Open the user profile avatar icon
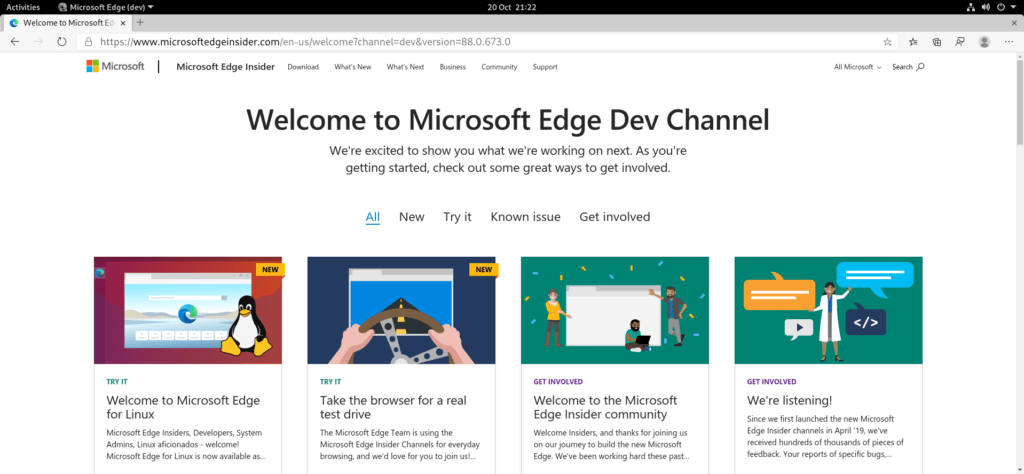This screenshot has width=1024, height=474. coord(985,42)
